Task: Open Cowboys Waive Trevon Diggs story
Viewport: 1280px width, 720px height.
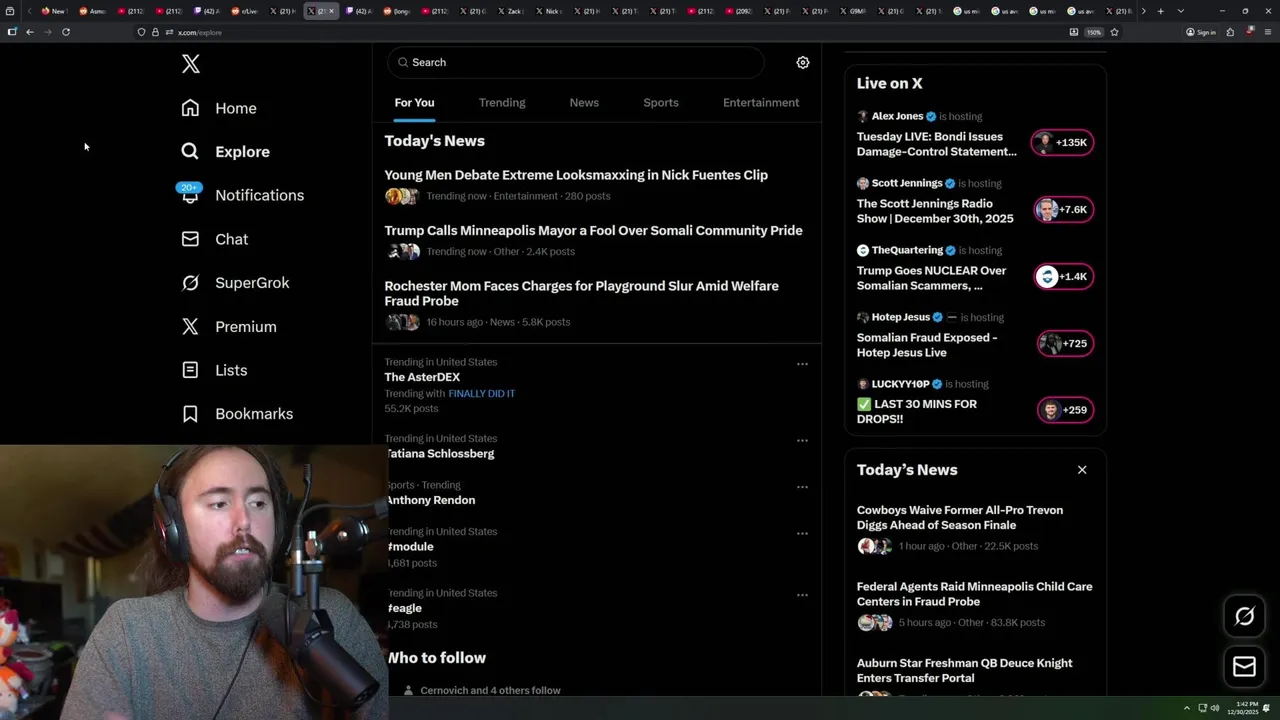Action: (x=960, y=517)
